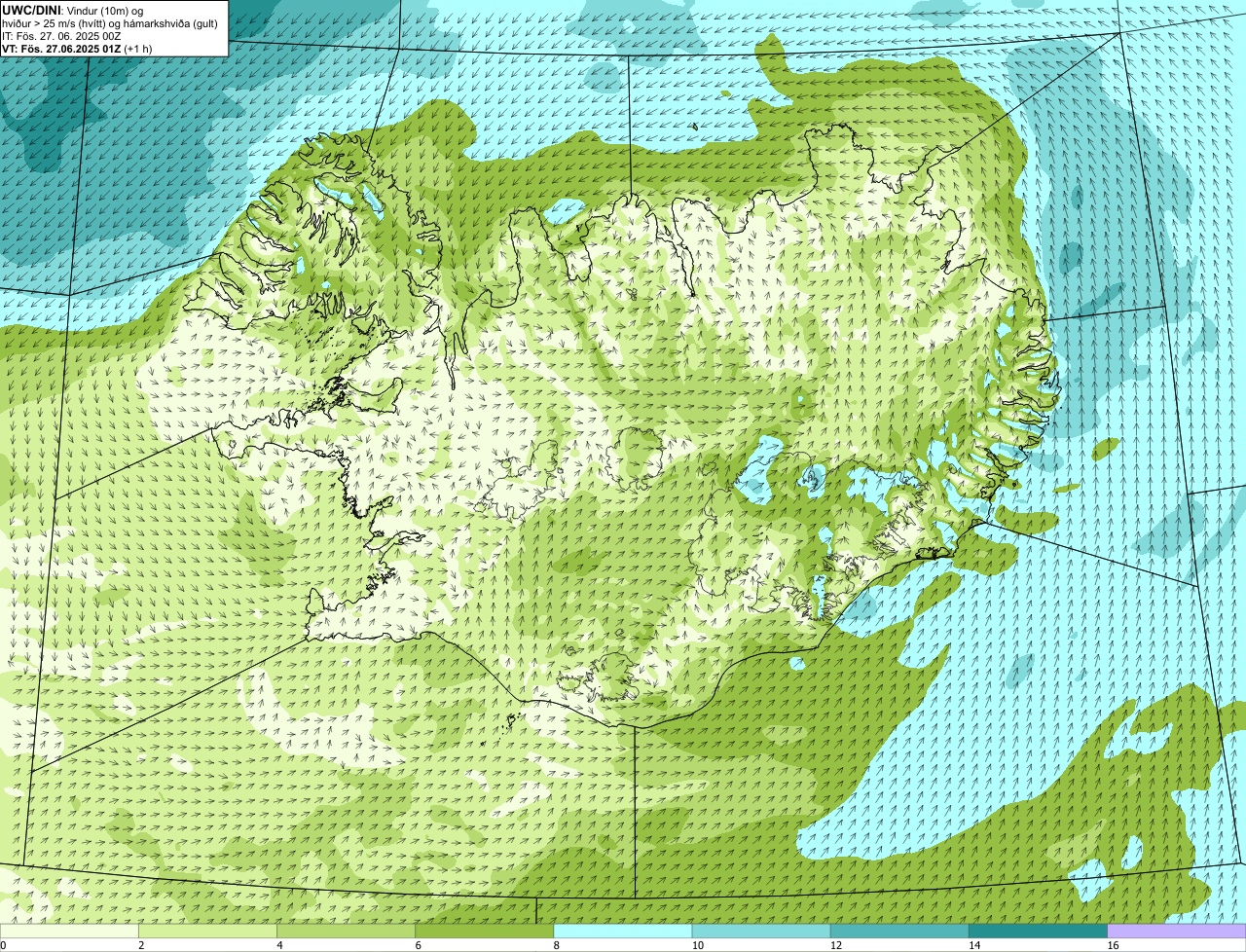Click the title line "UWC/DINI: Vindur (10m) og"
1246x952 pixels.
coord(73,10)
